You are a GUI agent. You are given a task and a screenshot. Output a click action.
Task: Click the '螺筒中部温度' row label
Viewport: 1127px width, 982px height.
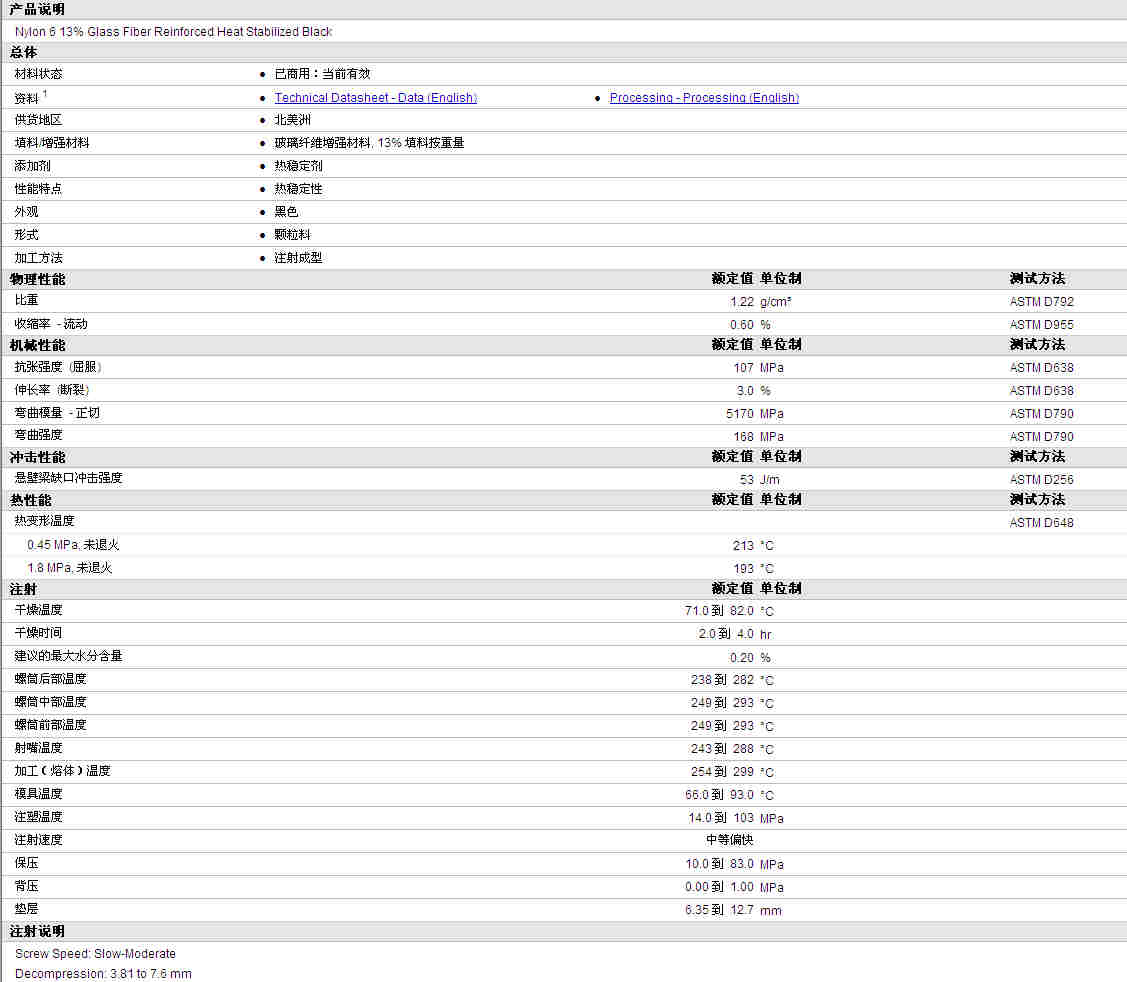[50, 702]
